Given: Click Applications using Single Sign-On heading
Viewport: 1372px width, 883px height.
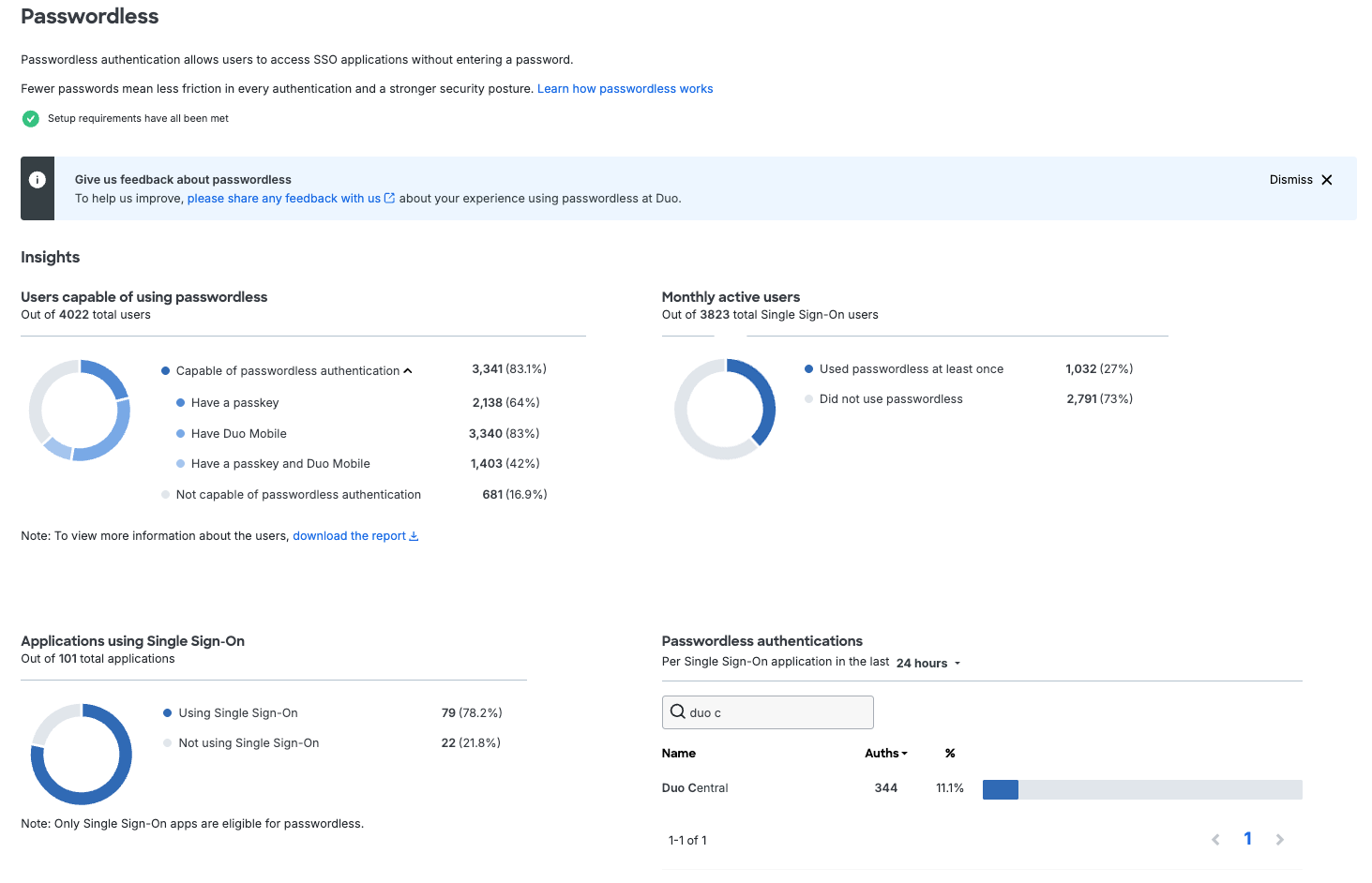Looking at the screenshot, I should pos(133,641).
